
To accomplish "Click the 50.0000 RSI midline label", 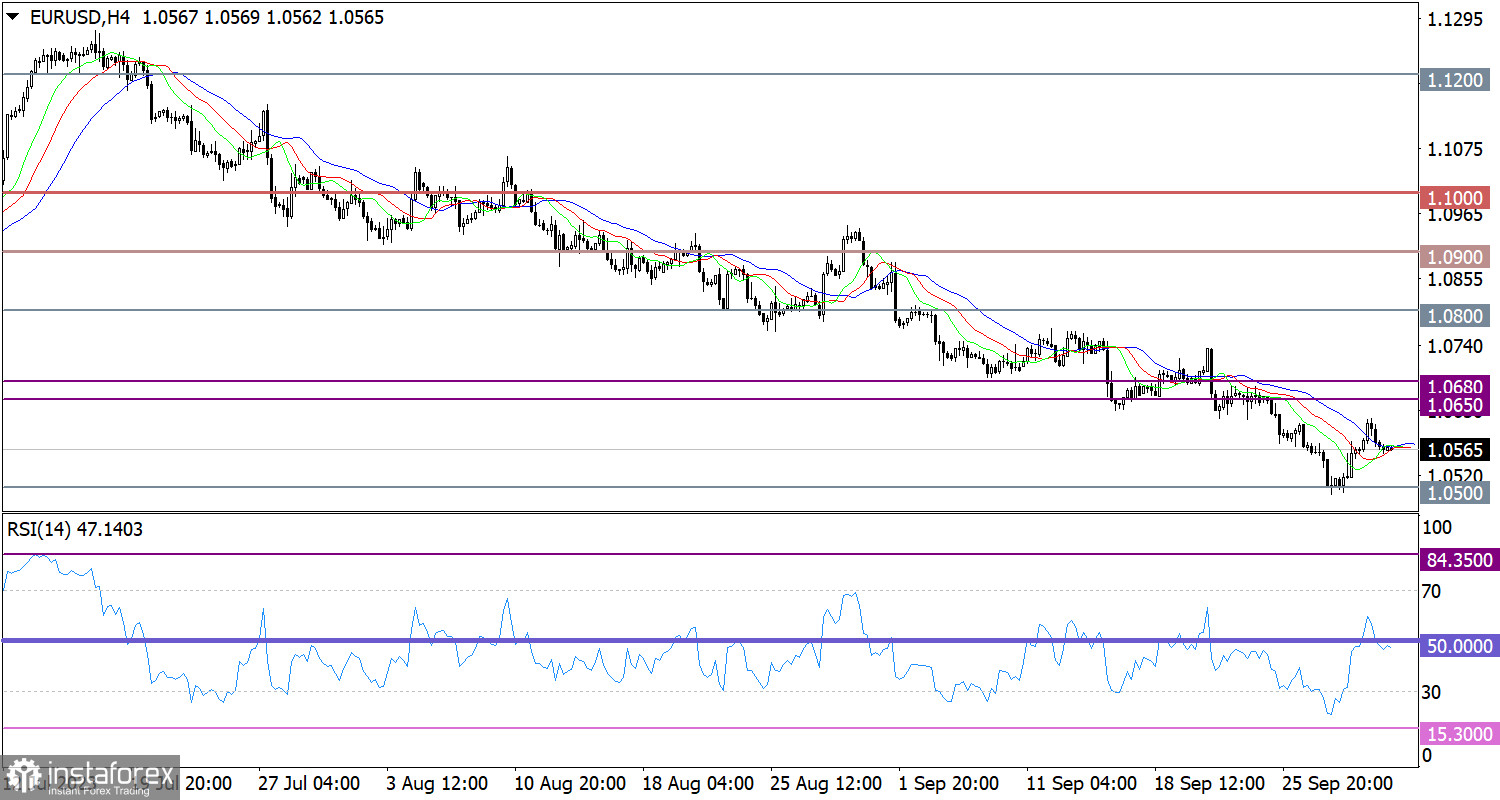I will coord(1458,647).
